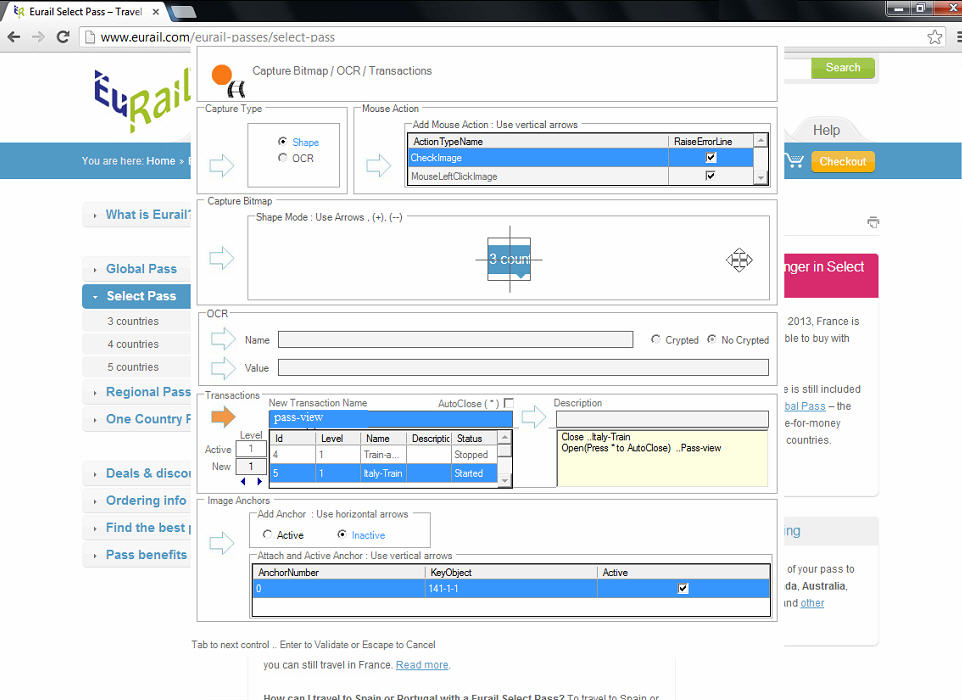Collapse the Select Pass menu
Image resolution: width=962 pixels, height=700 pixels.
click(136, 296)
